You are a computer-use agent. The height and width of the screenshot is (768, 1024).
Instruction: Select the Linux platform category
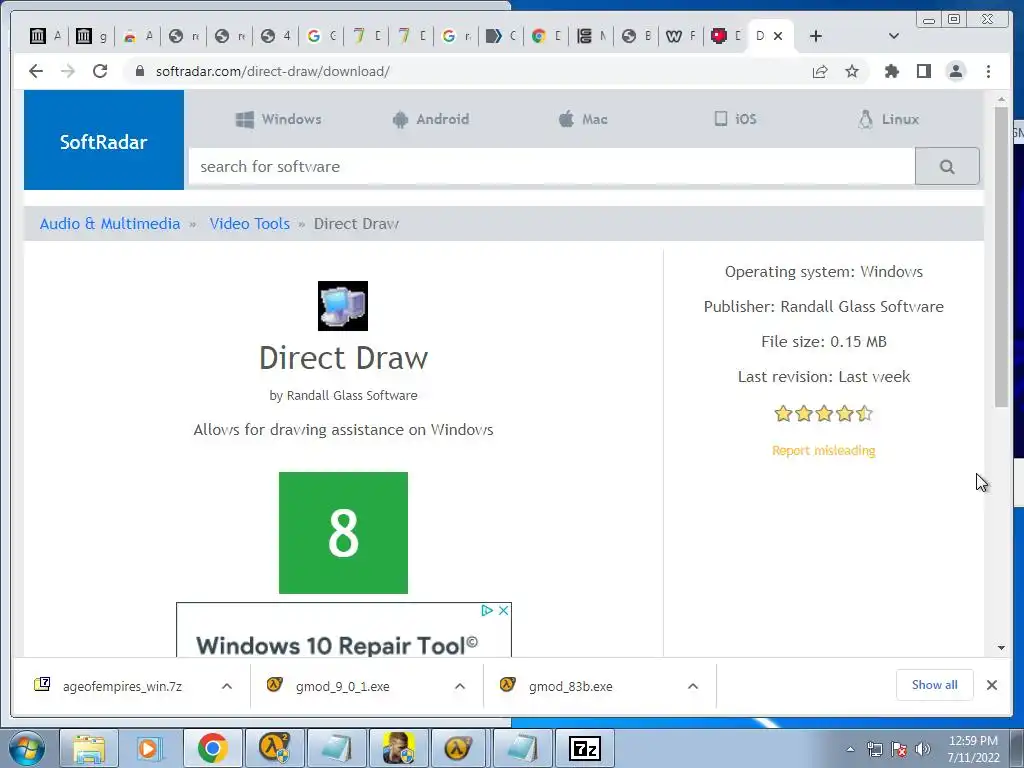tap(888, 119)
